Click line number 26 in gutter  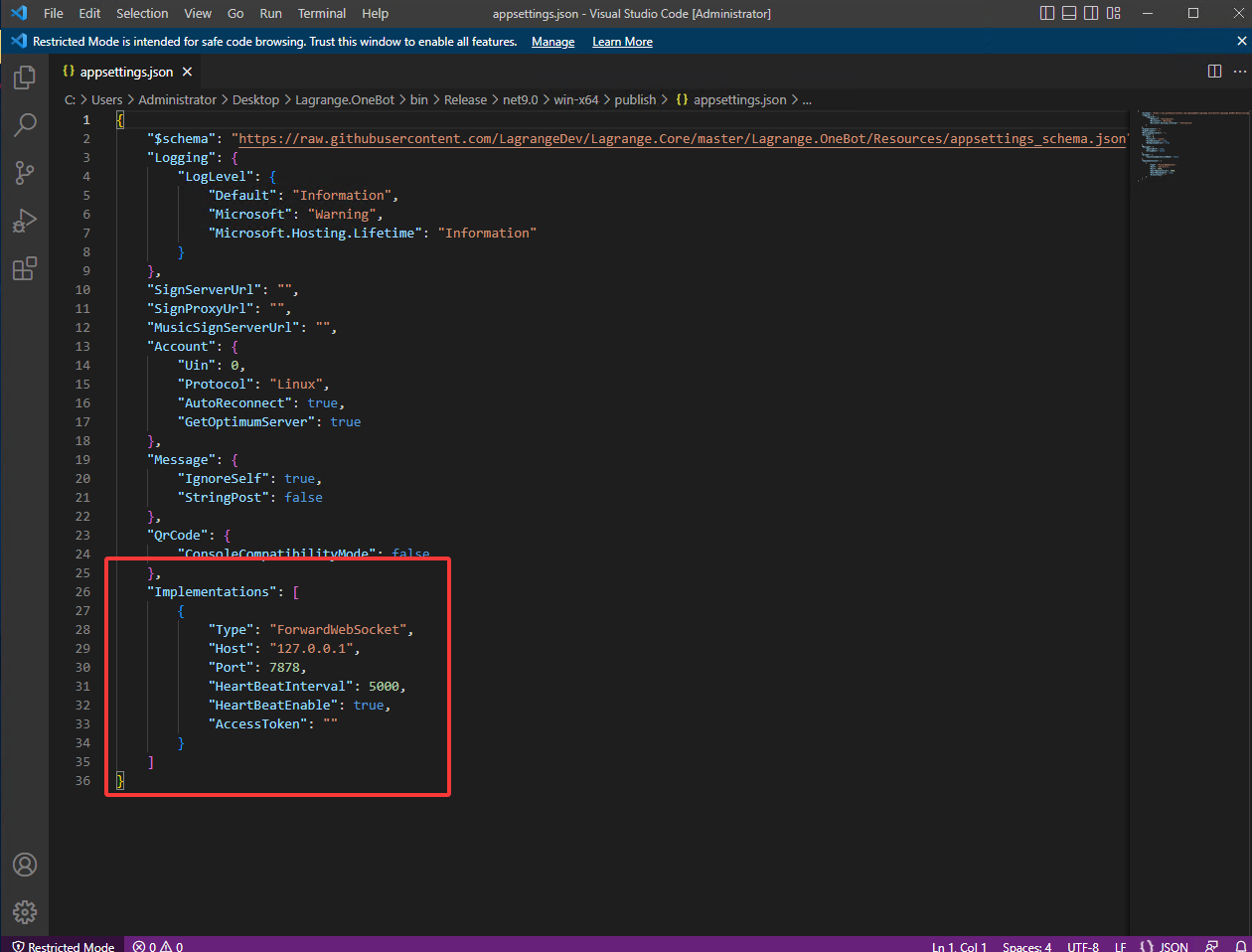pyautogui.click(x=82, y=591)
